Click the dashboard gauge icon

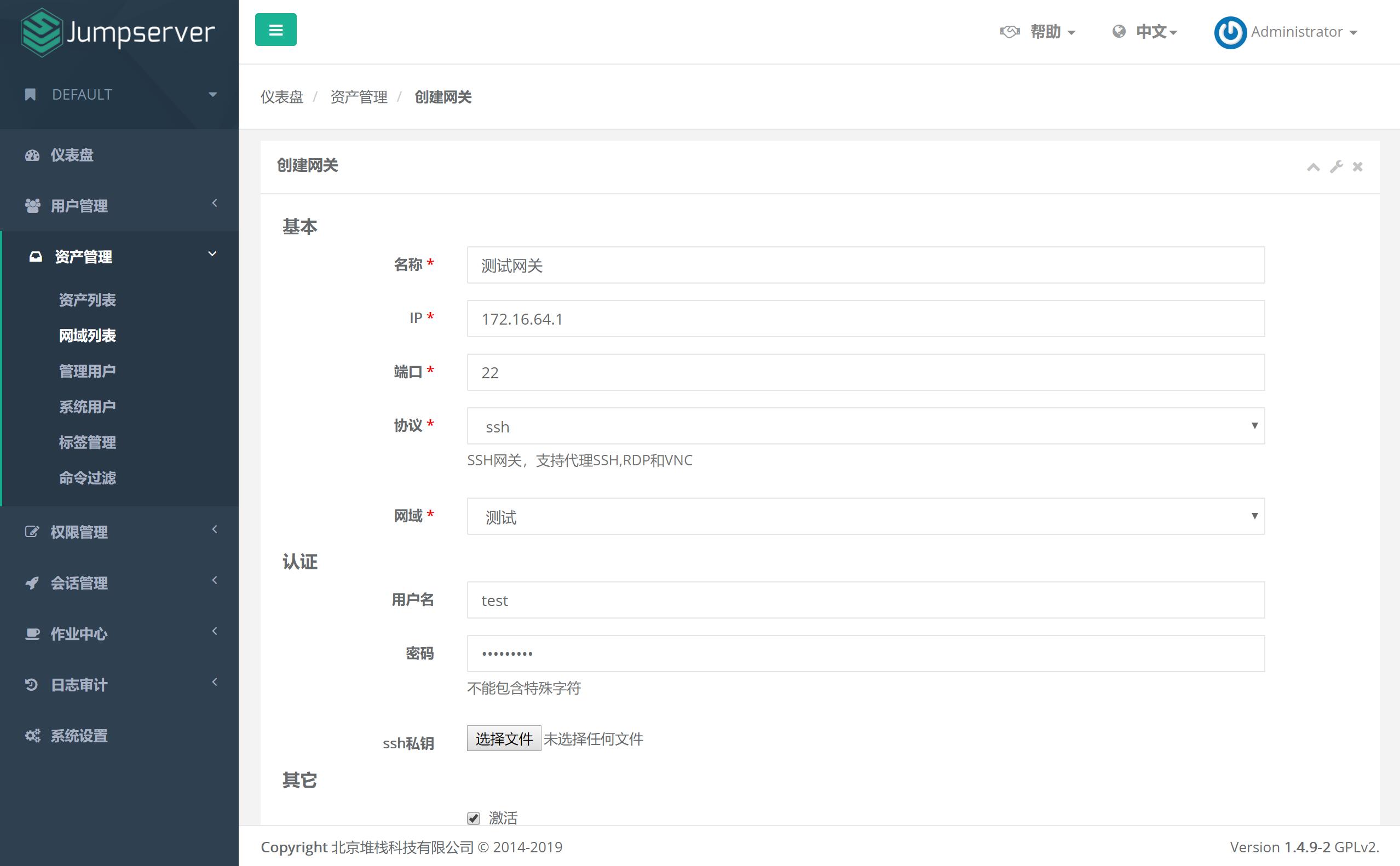pyautogui.click(x=33, y=155)
